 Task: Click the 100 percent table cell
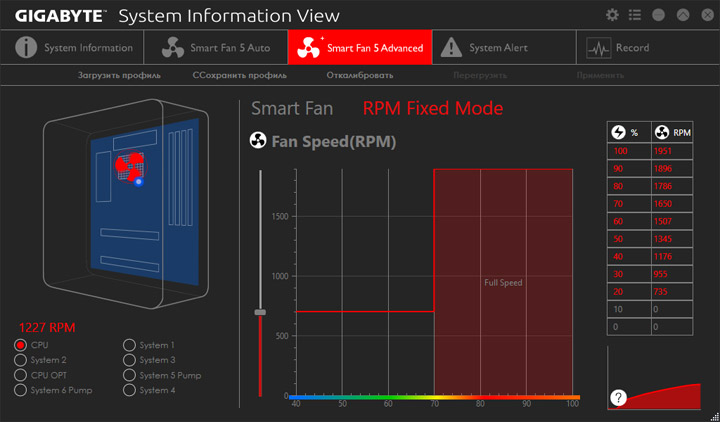pos(629,151)
